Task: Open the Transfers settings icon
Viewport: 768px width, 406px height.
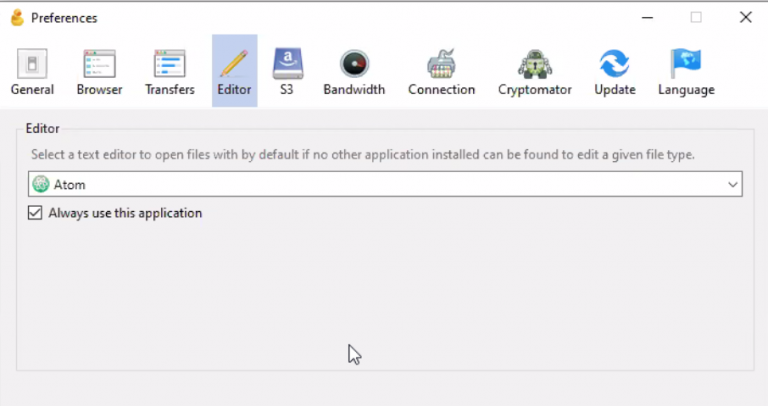Action: pyautogui.click(x=169, y=65)
